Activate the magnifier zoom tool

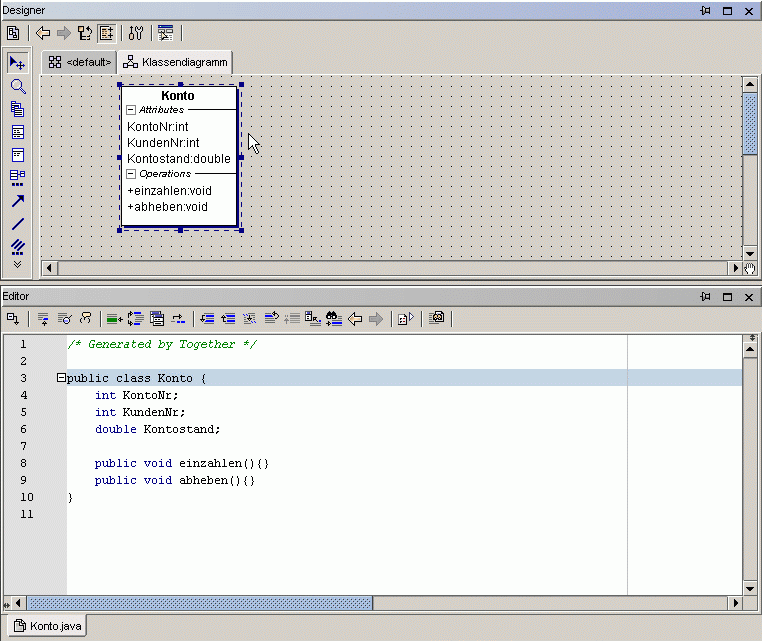(17, 86)
